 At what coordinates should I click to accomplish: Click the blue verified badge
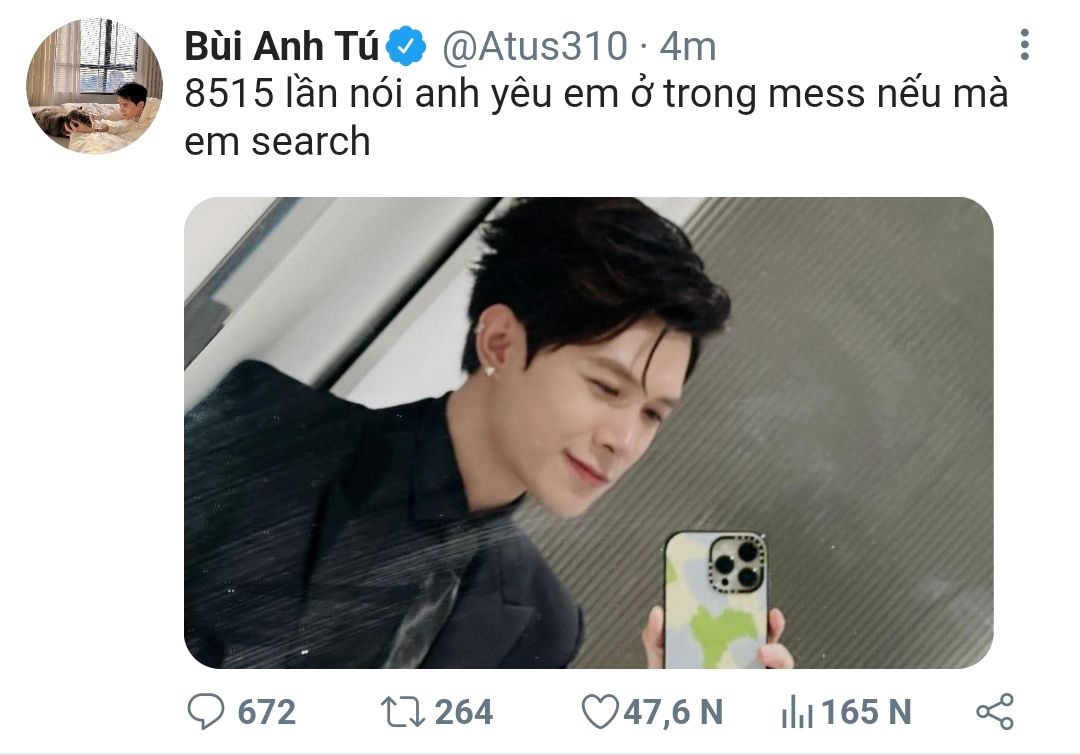point(406,45)
